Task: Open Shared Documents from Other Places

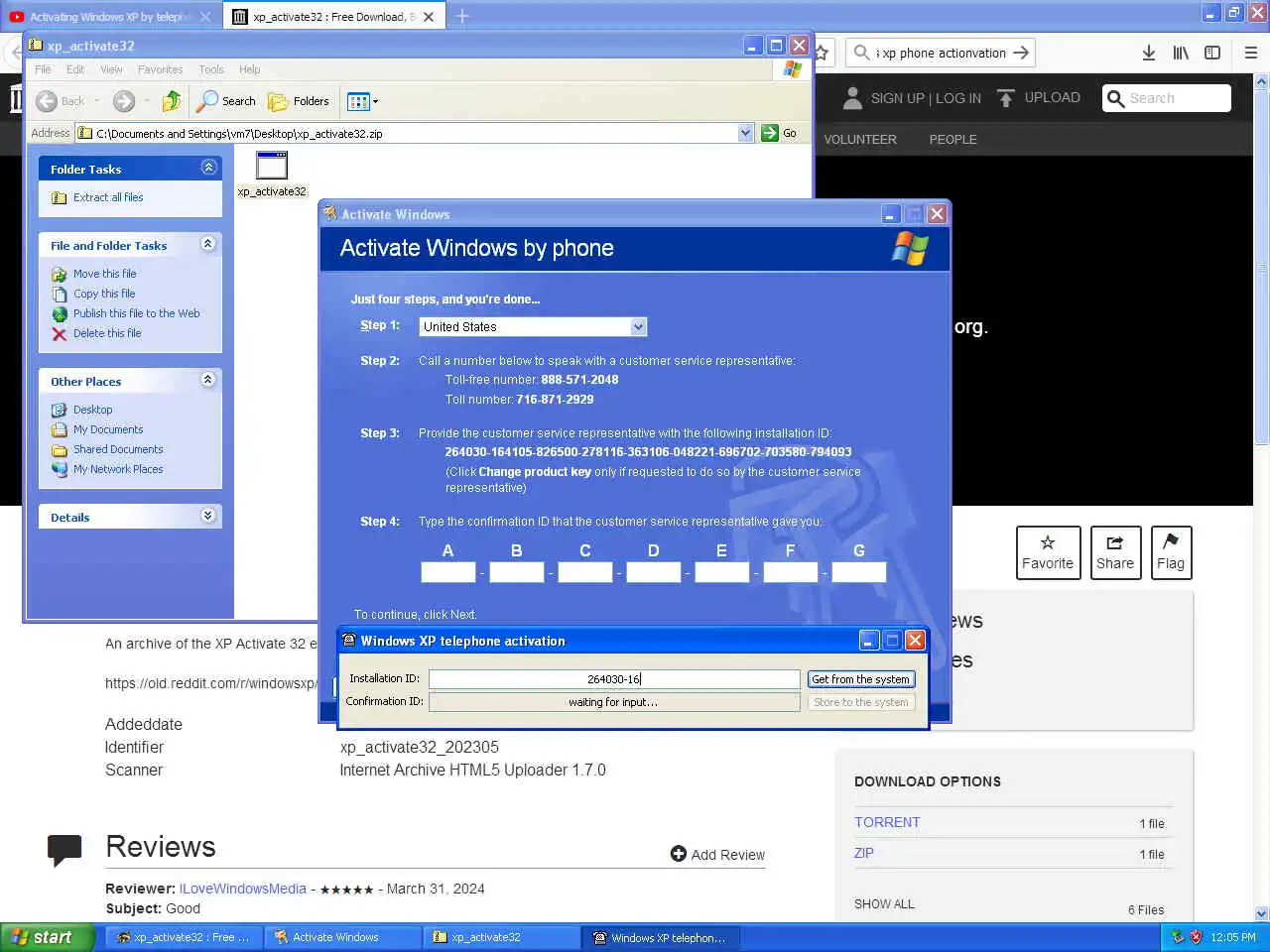Action: coord(118,449)
